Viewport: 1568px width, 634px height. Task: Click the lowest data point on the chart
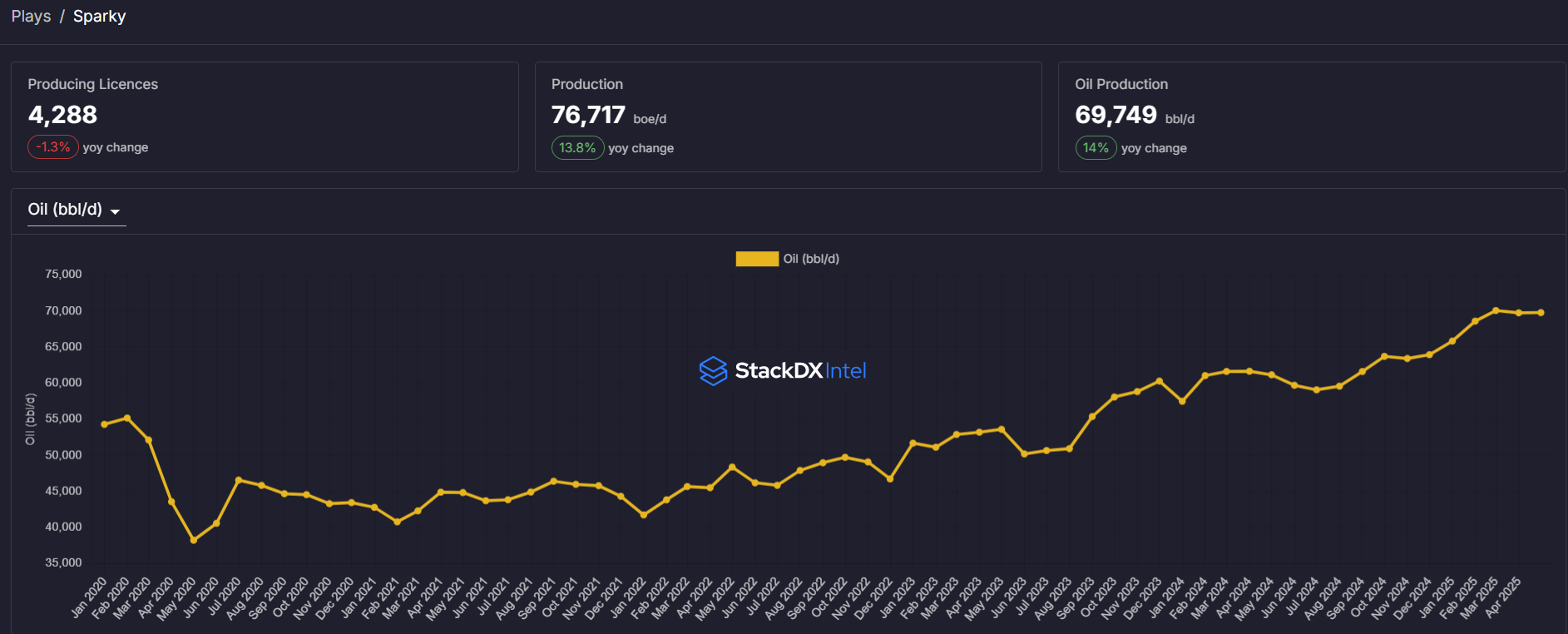194,540
